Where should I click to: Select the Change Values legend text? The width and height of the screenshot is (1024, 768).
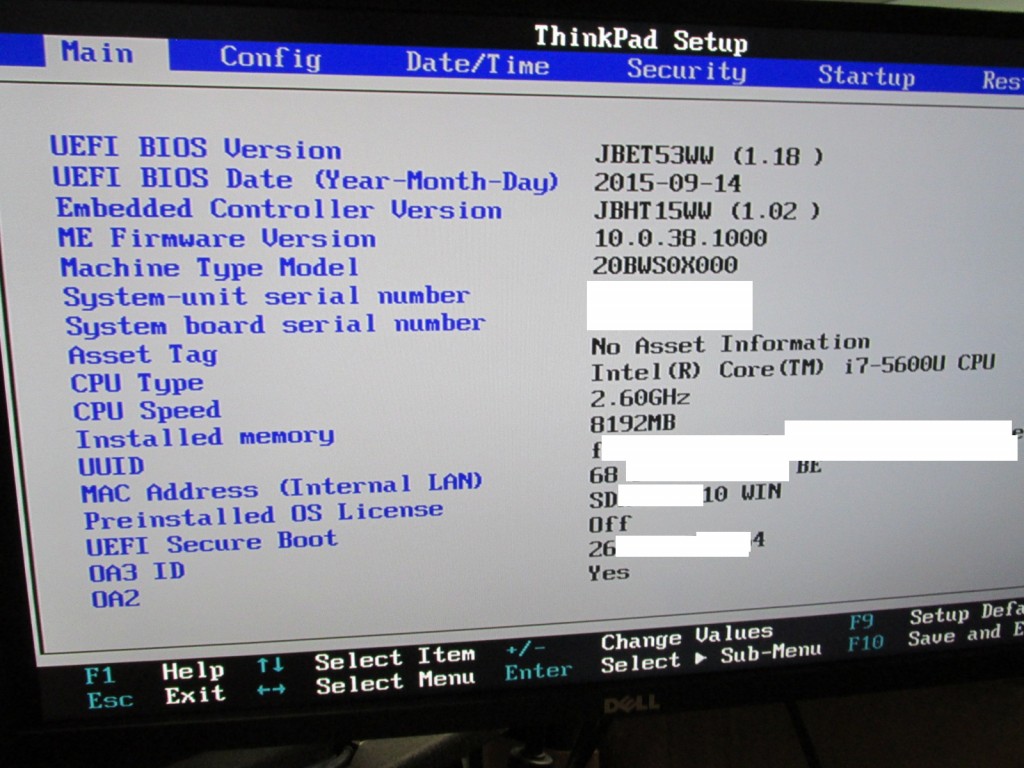click(687, 637)
